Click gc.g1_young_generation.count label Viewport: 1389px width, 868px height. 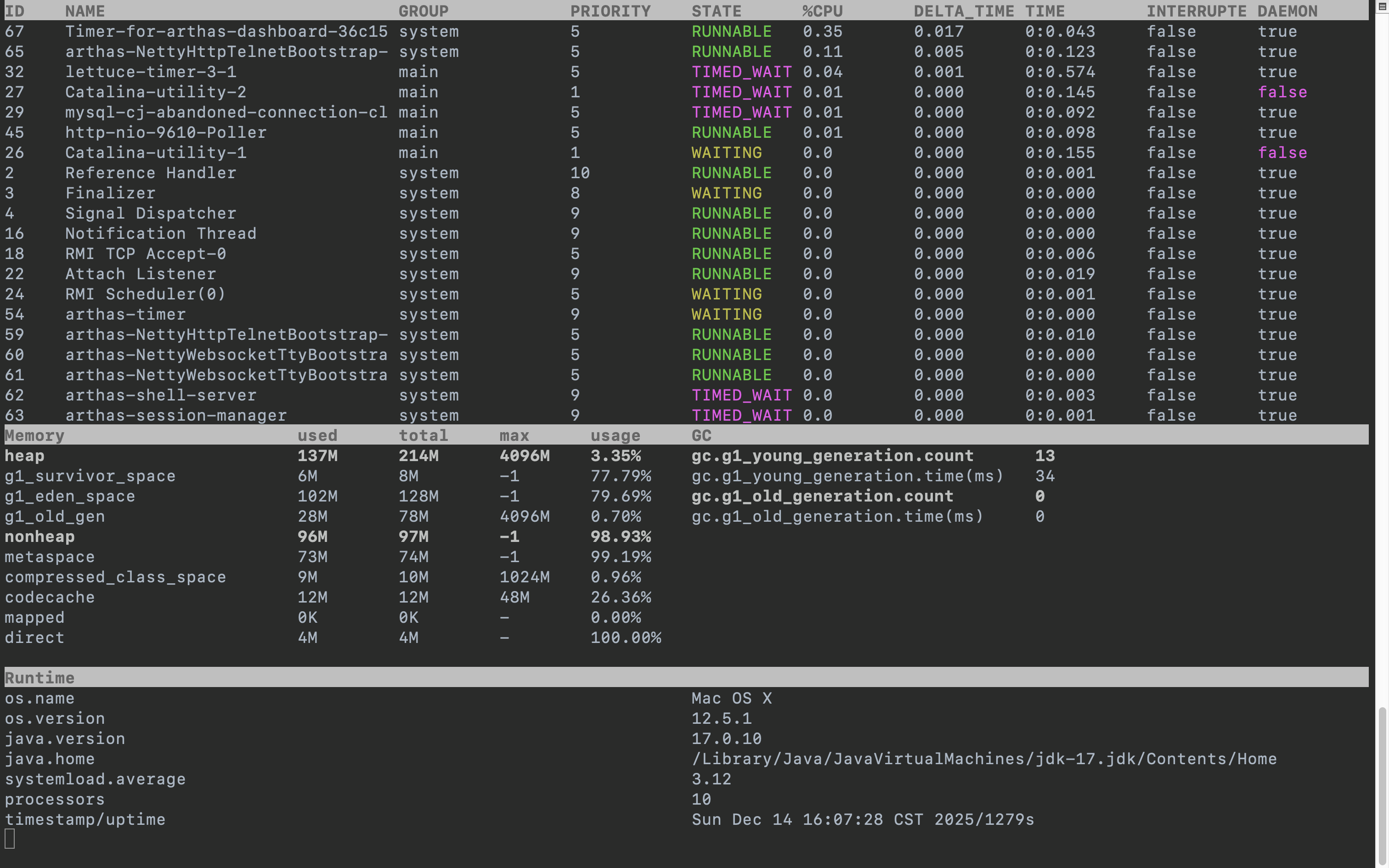click(x=832, y=456)
